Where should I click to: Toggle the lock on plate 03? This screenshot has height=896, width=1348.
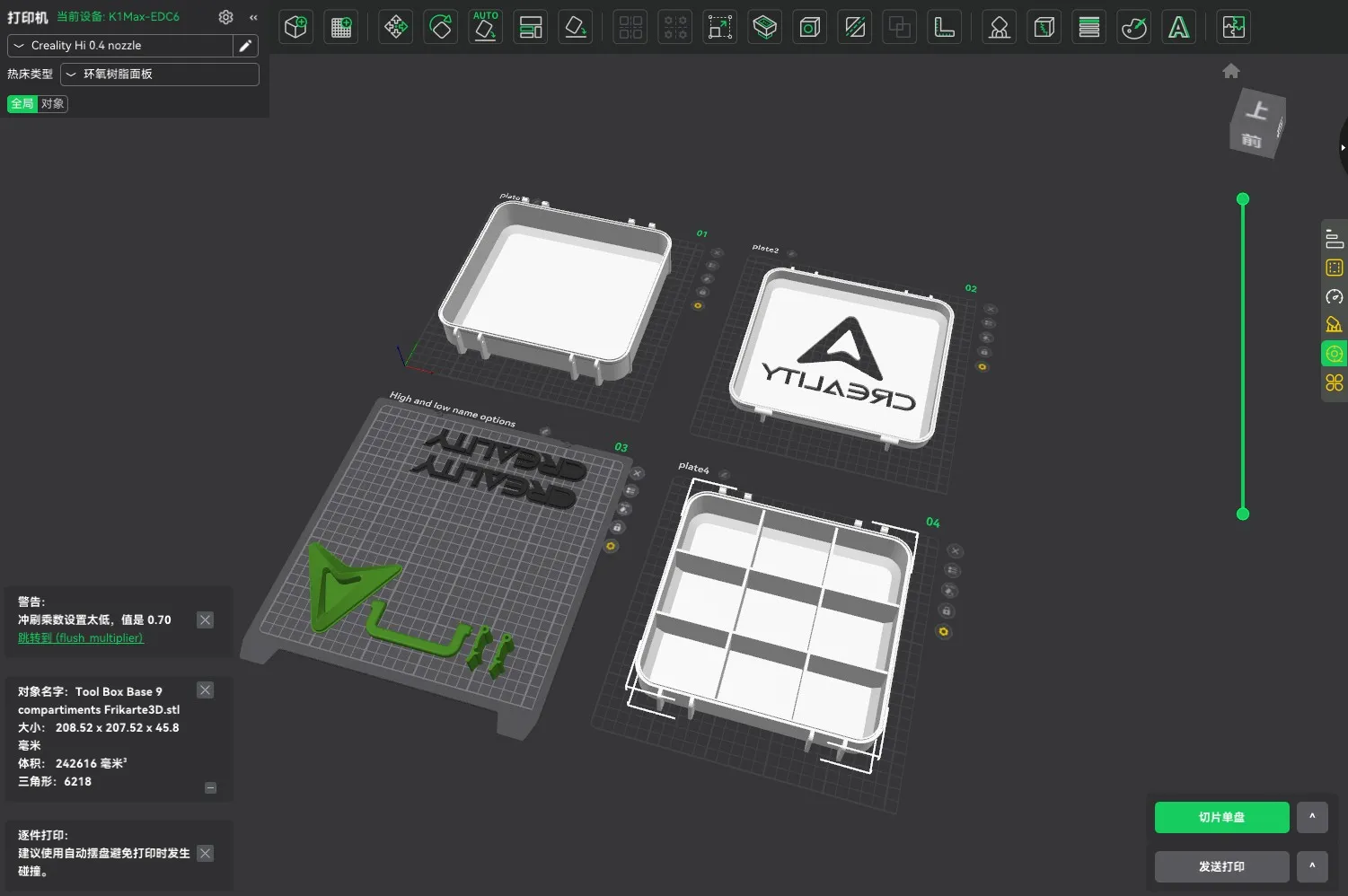[617, 527]
